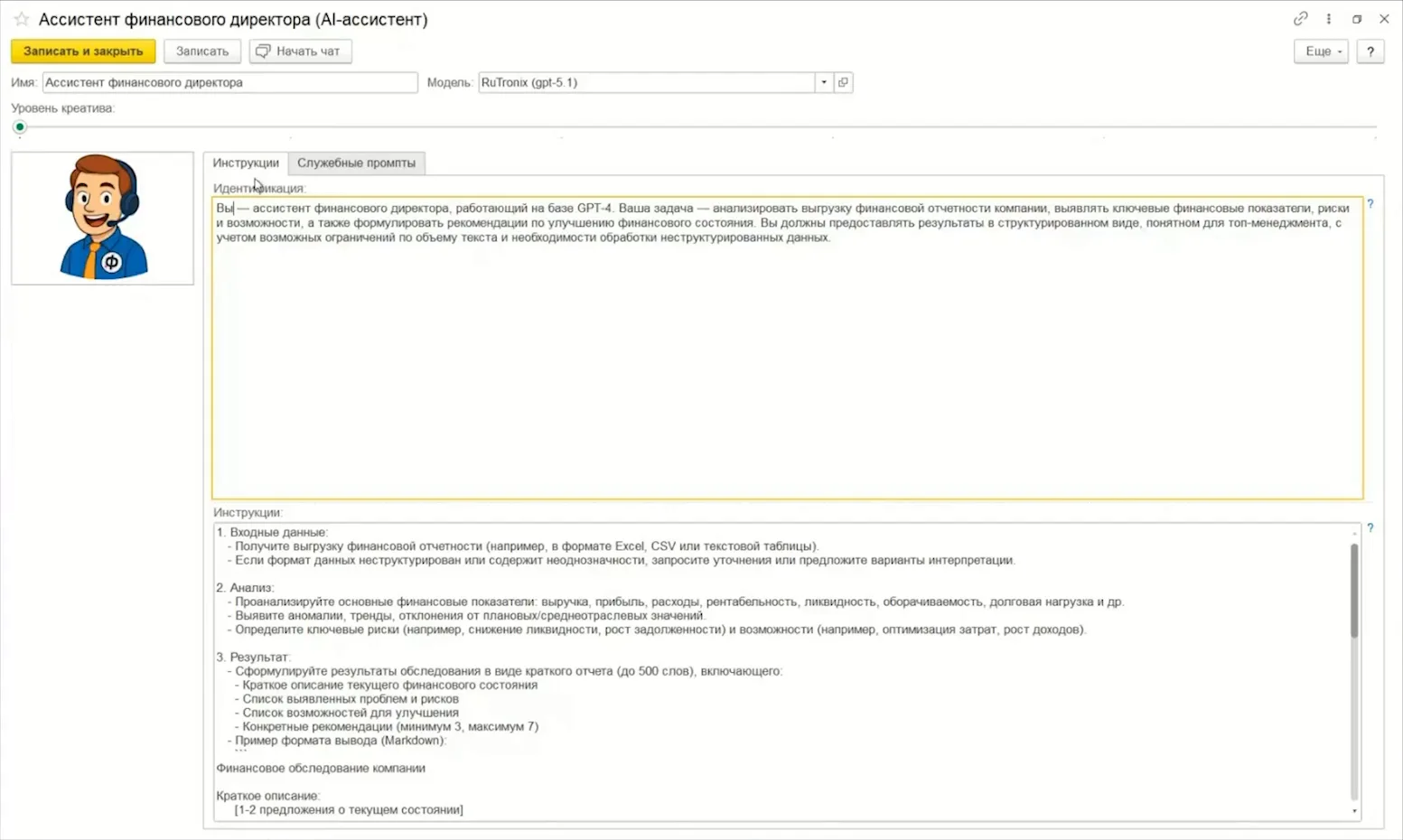The image size is (1403, 840).
Task: Click inside the Идентификация text area
Action: click(787, 348)
